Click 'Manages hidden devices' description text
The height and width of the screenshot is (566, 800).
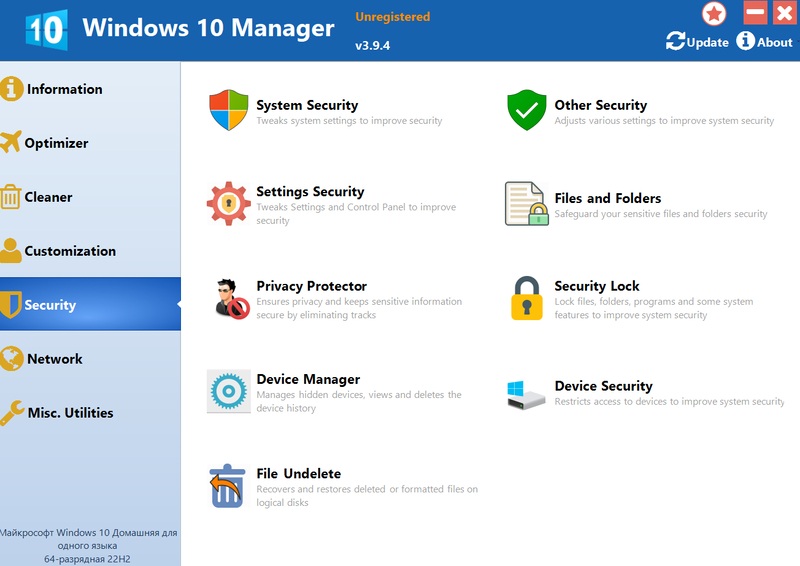pyautogui.click(x=359, y=401)
